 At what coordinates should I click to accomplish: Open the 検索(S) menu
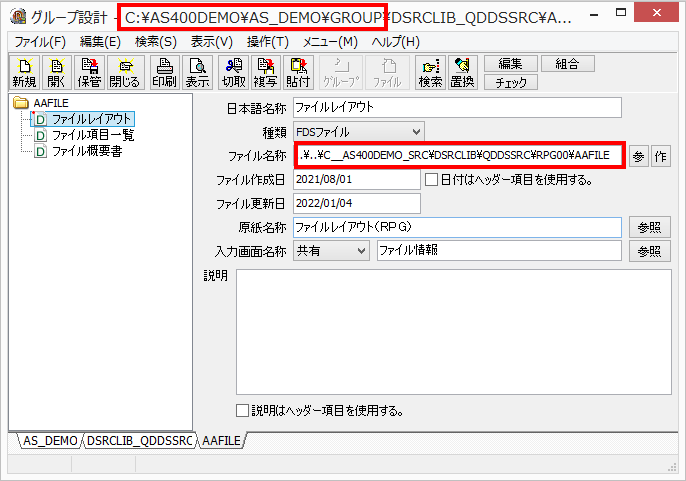click(x=156, y=42)
